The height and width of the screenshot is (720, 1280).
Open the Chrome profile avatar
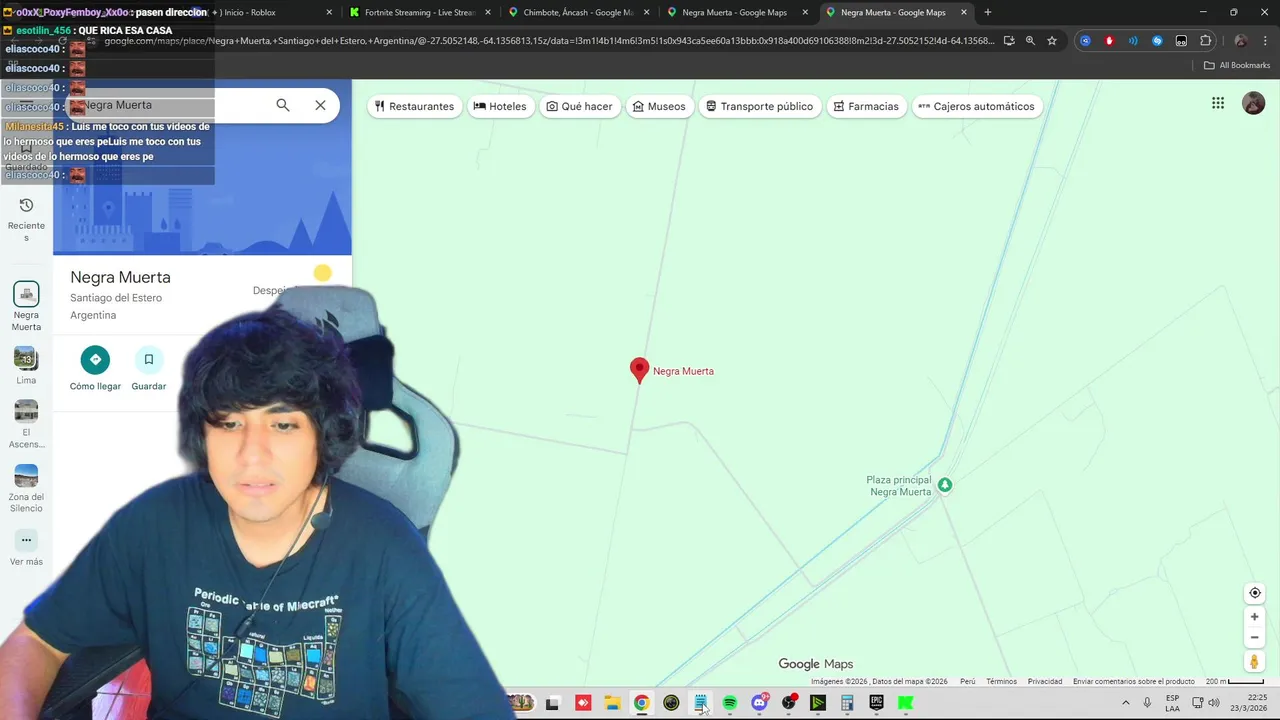[1241, 41]
